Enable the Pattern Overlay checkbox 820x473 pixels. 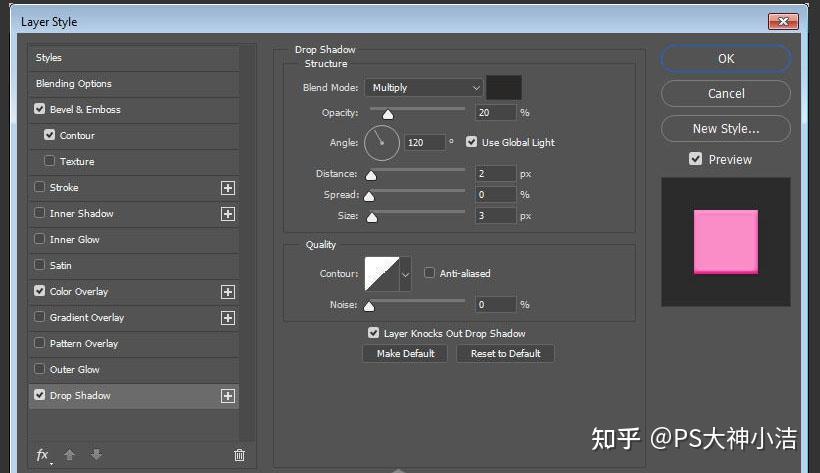pyautogui.click(x=39, y=343)
